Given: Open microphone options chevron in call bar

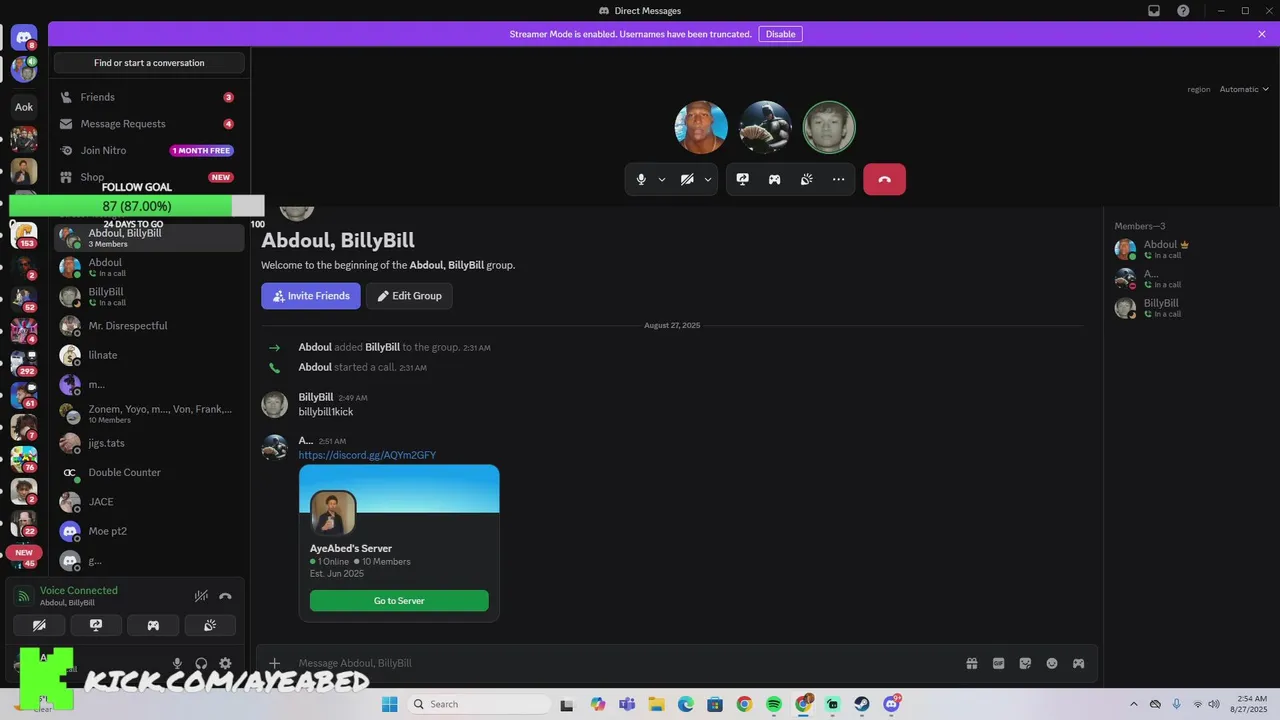Looking at the screenshot, I should pos(662,180).
